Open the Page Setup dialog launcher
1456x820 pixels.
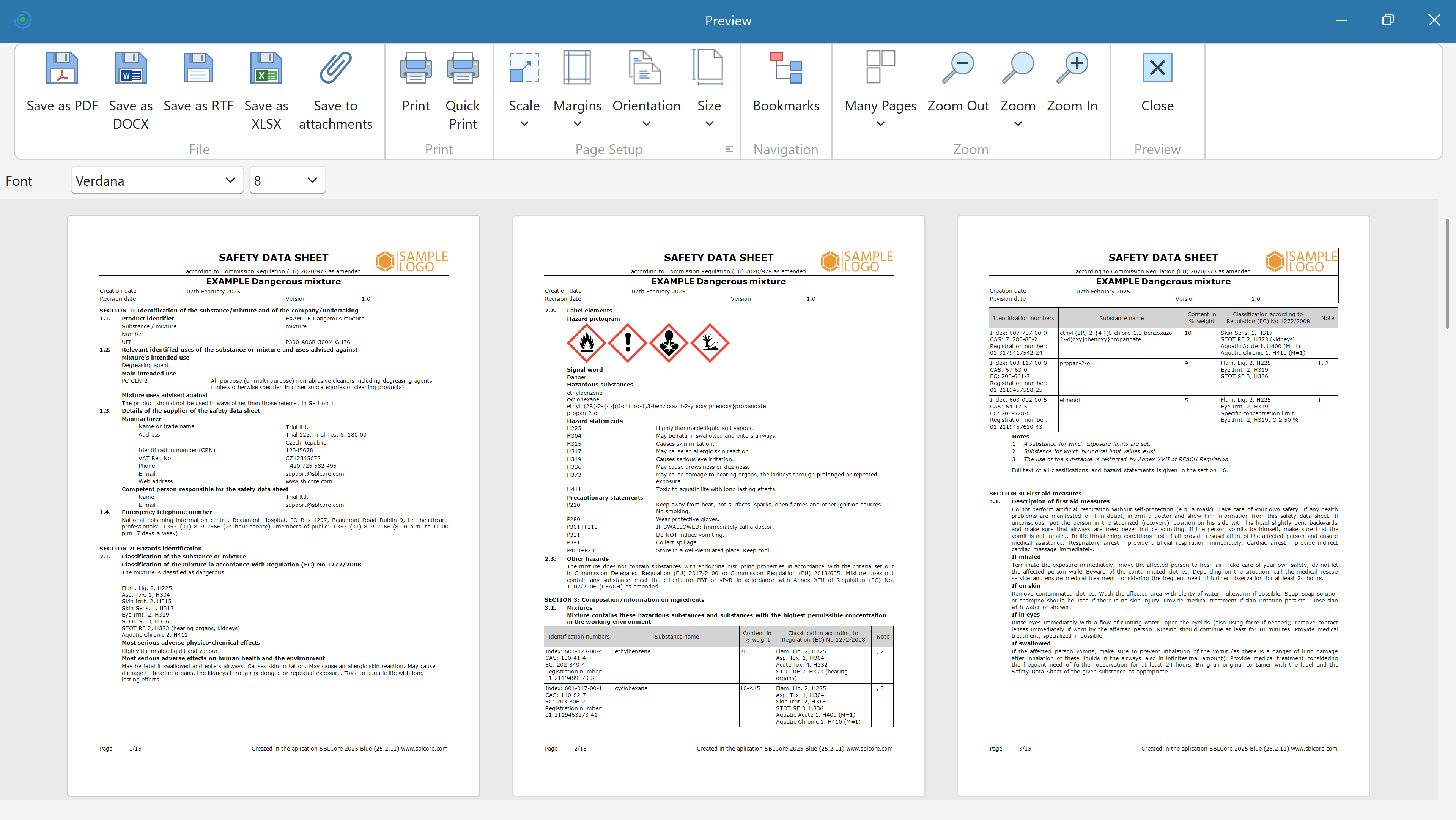[729, 149]
